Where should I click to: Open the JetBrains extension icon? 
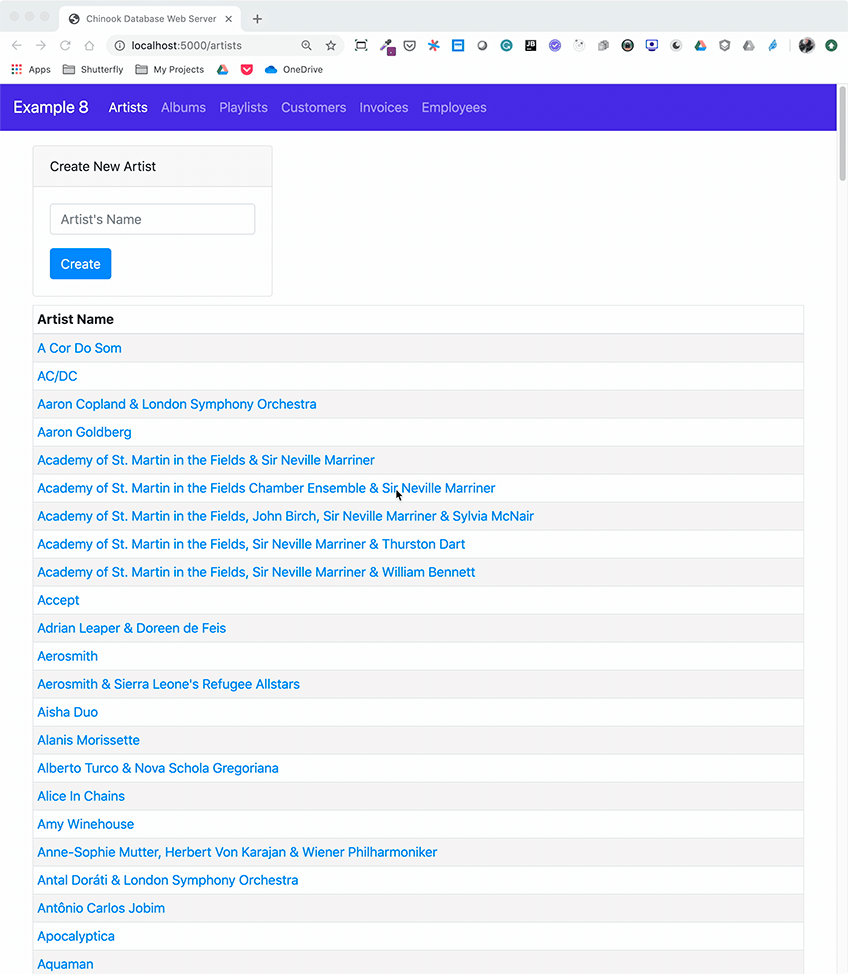pos(530,46)
